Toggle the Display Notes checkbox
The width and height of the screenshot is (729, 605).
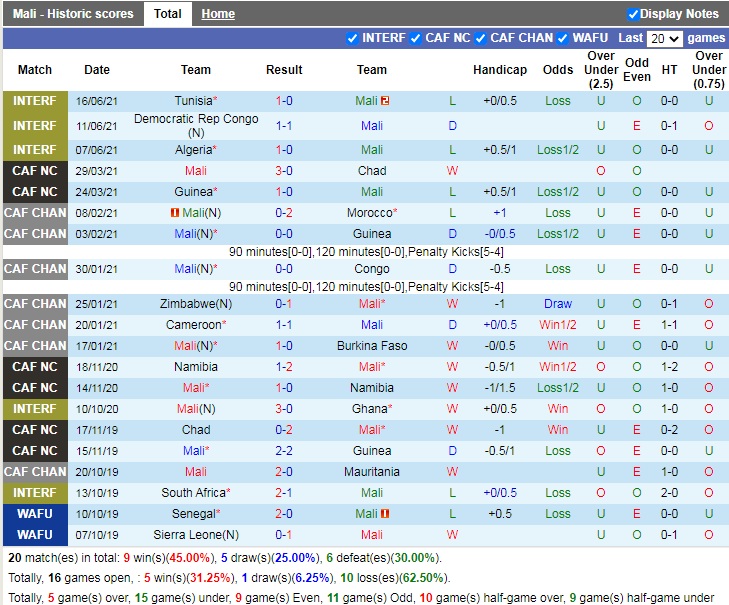633,14
